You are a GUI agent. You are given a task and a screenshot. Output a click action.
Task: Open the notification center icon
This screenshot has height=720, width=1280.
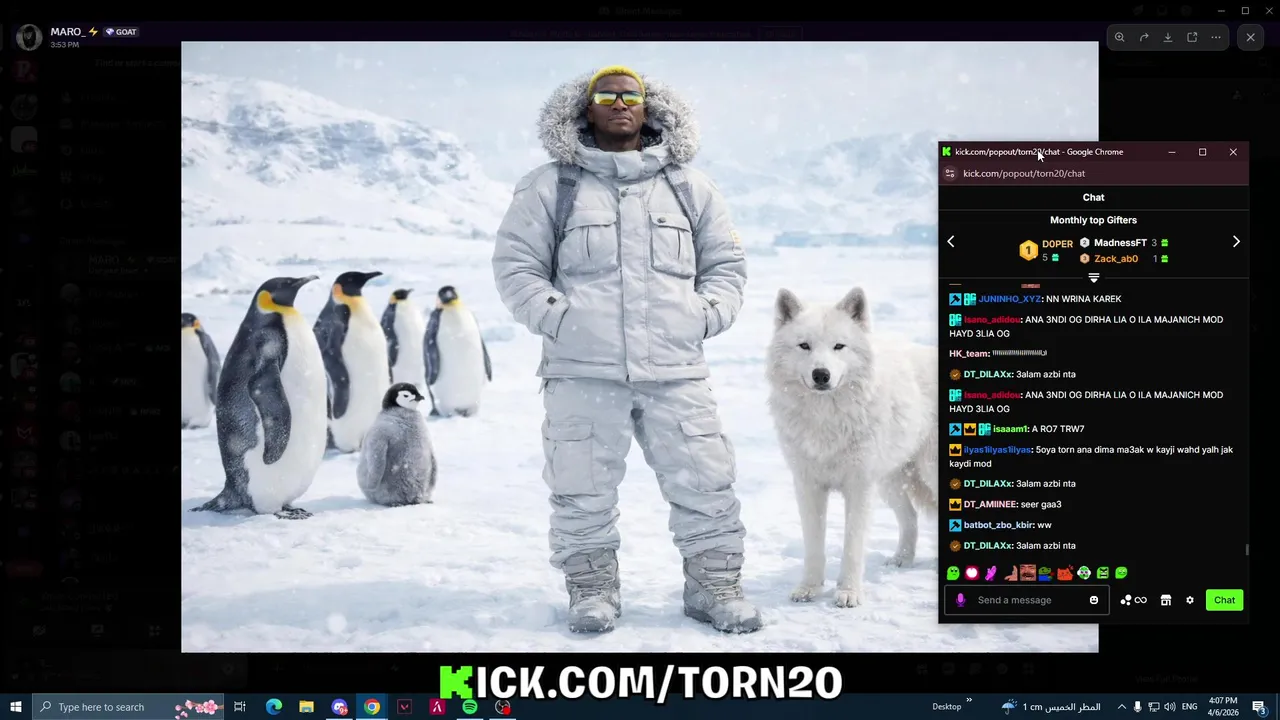pos(1259,707)
